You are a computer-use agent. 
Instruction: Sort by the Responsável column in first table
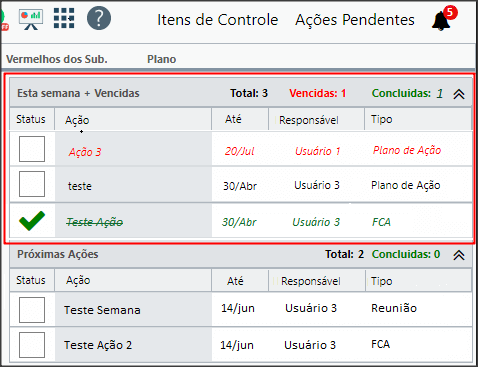point(309,120)
